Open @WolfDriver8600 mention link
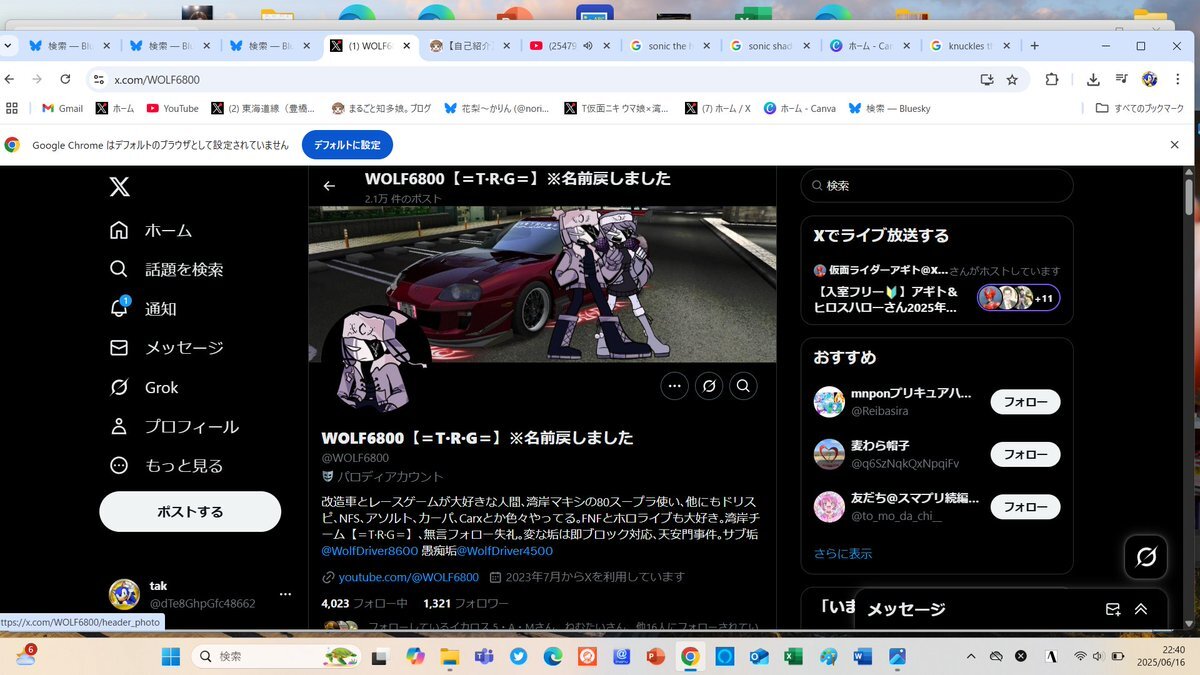Screen dimensions: 1200x675 [370, 551]
